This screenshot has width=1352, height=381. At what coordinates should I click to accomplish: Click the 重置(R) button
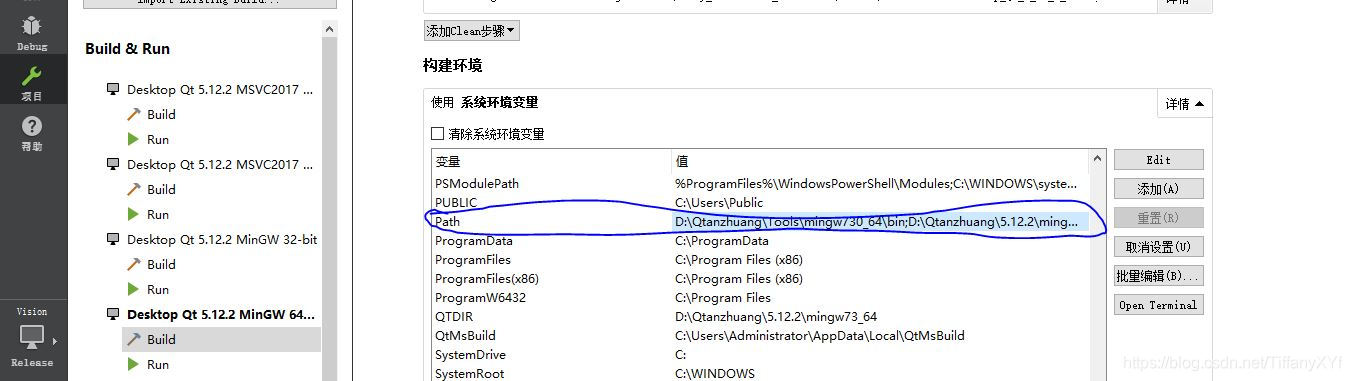click(1159, 218)
